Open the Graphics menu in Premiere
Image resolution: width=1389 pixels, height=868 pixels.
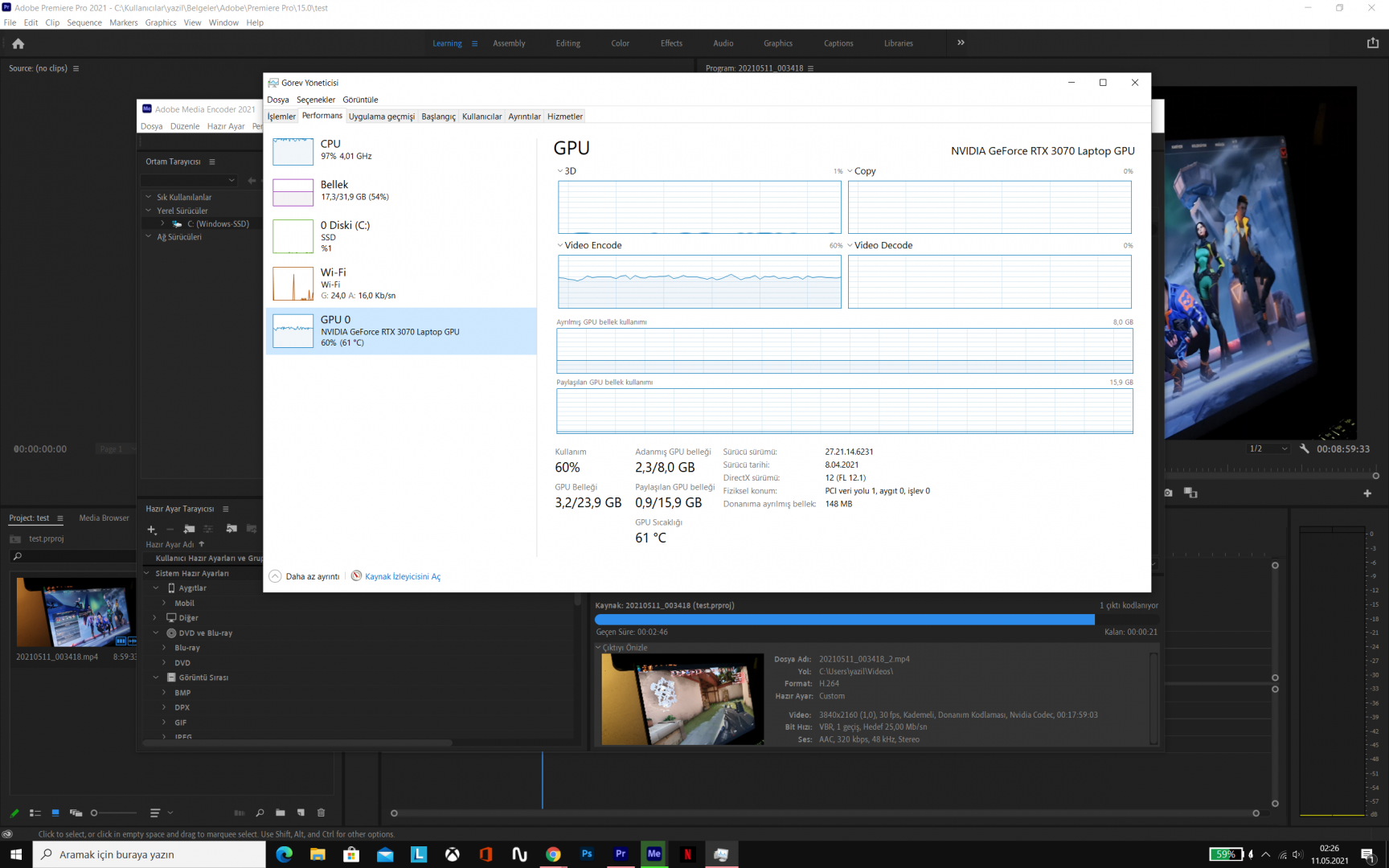(x=161, y=23)
